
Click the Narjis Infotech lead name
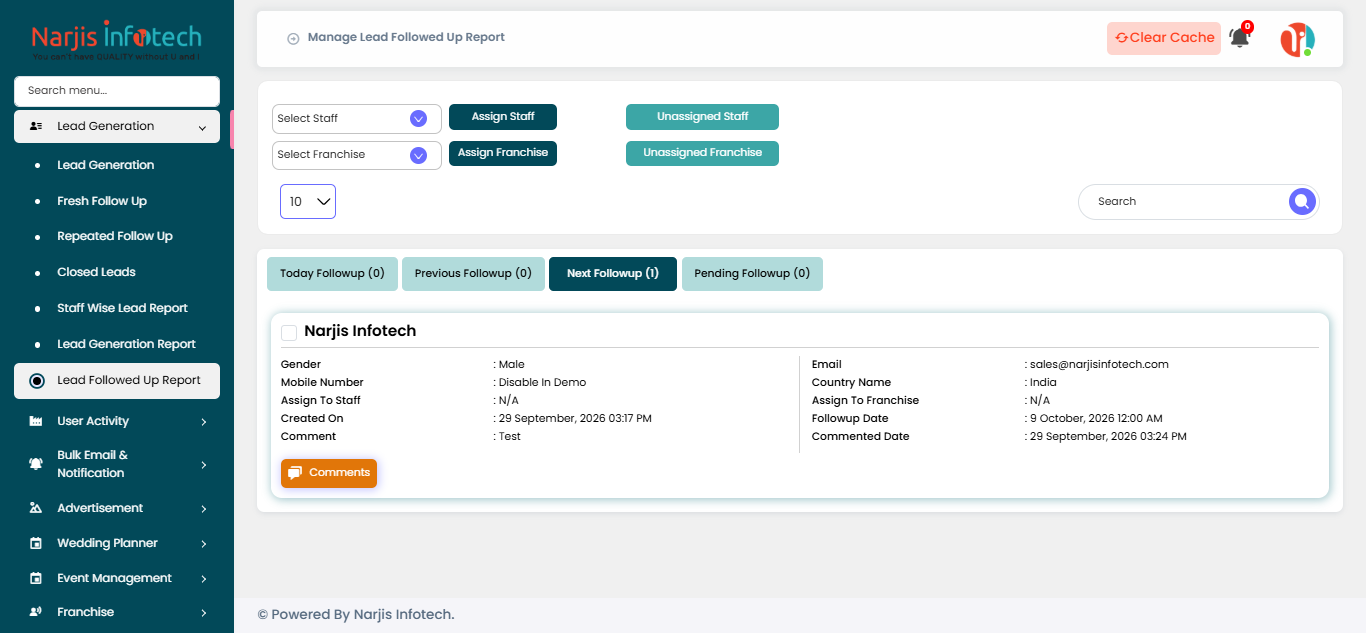tap(360, 331)
